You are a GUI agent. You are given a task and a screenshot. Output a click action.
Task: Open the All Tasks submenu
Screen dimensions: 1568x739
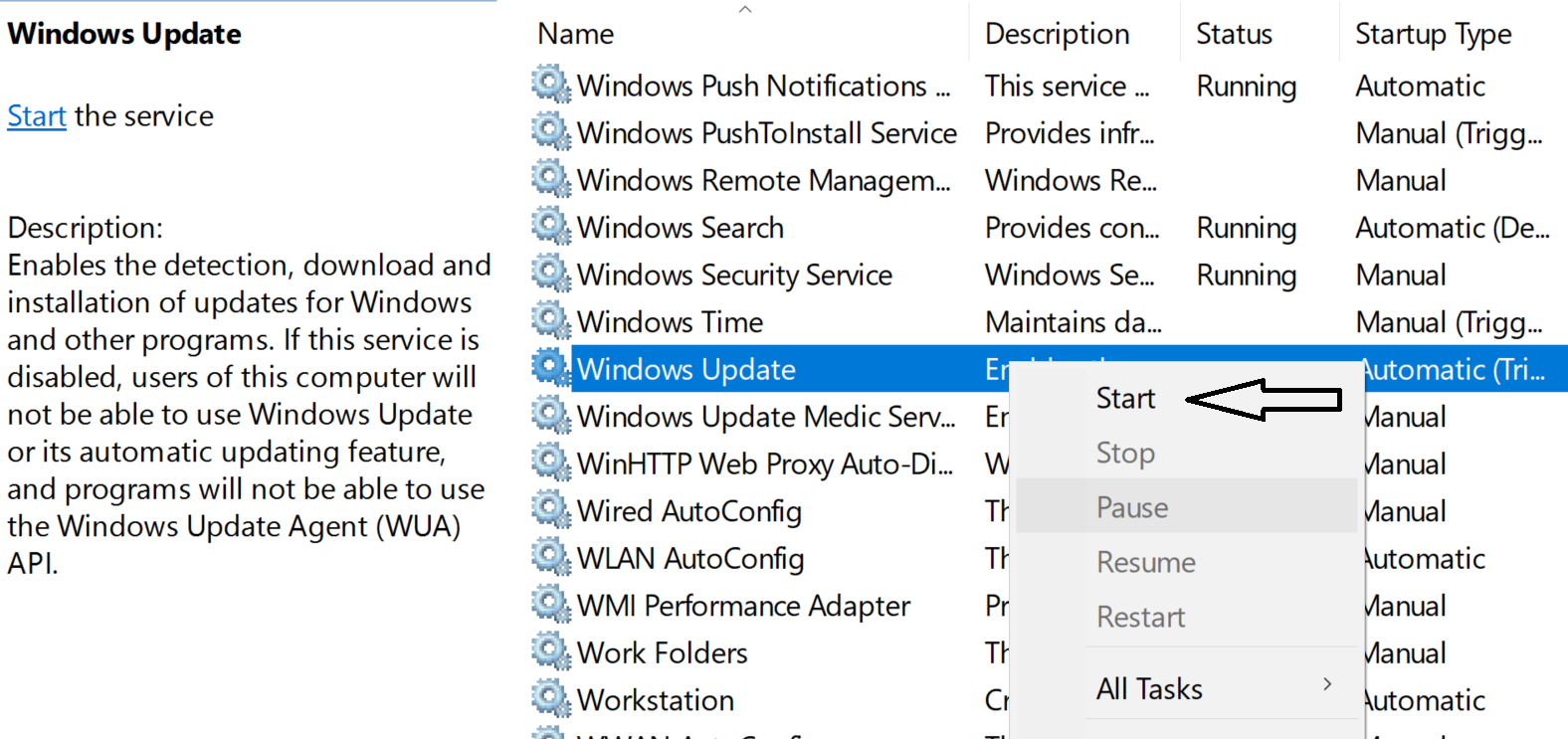pos(1187,688)
